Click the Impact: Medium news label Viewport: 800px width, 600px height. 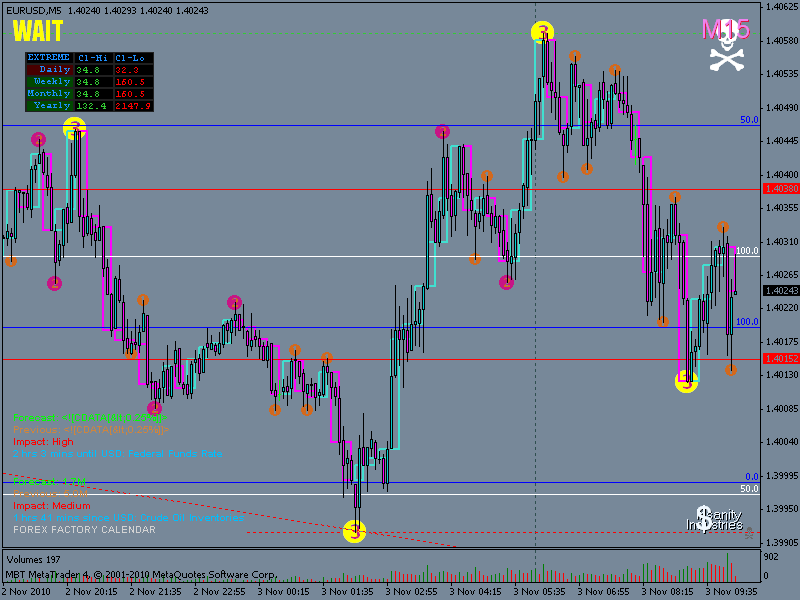click(x=52, y=506)
